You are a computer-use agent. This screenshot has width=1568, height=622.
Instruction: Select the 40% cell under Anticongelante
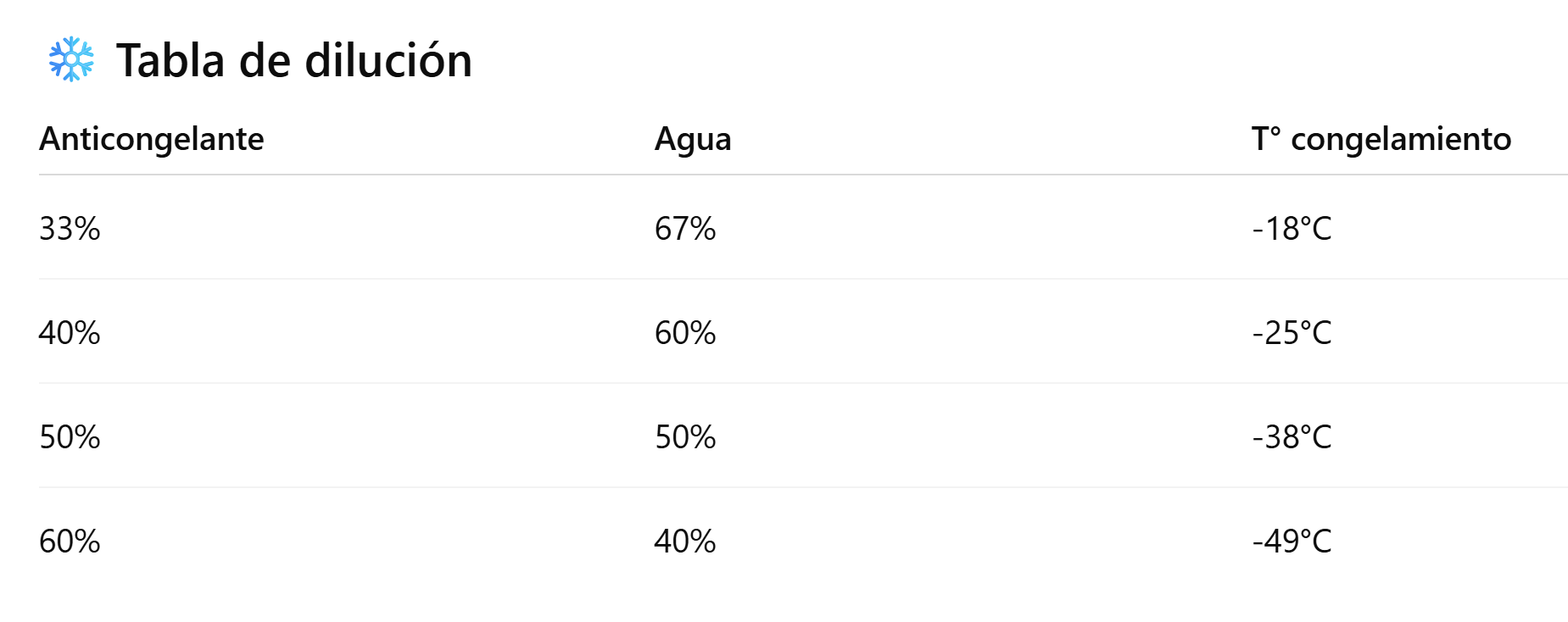(x=70, y=333)
